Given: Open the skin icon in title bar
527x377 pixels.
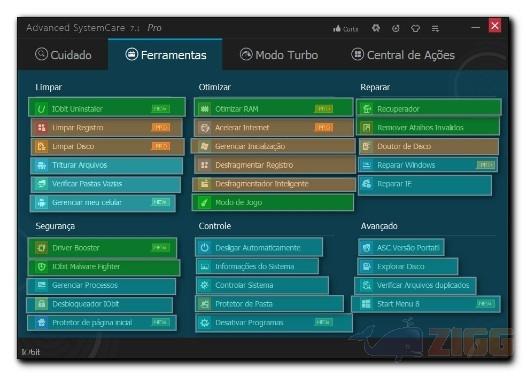Looking at the screenshot, I should coord(415,28).
